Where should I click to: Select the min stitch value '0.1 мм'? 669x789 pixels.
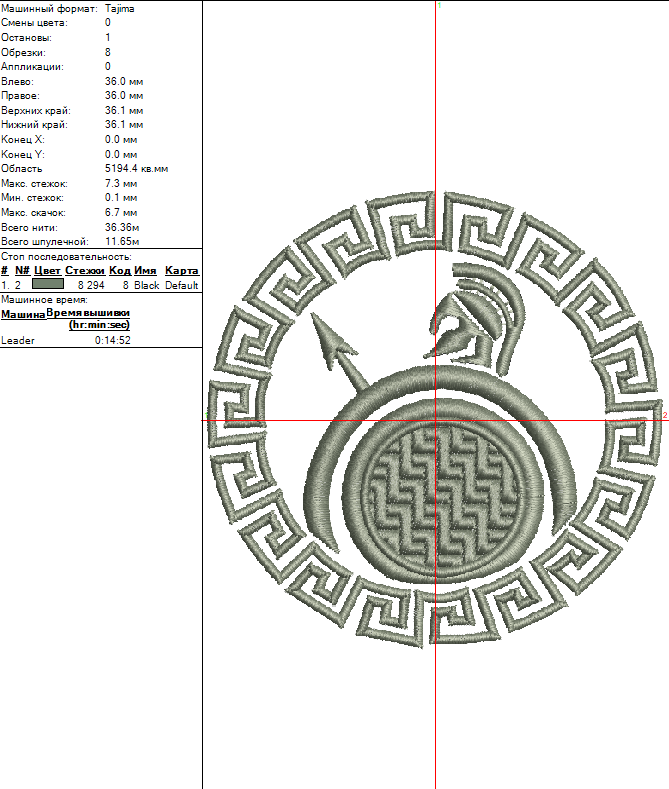[121, 198]
